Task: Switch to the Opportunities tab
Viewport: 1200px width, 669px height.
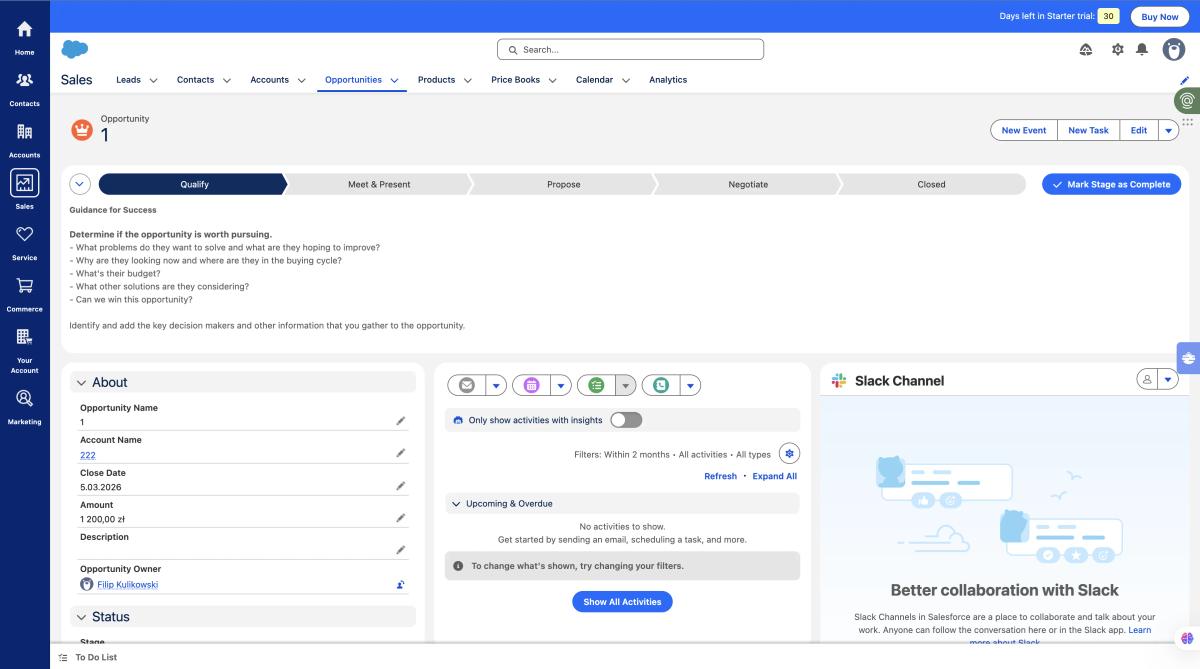Action: (353, 80)
